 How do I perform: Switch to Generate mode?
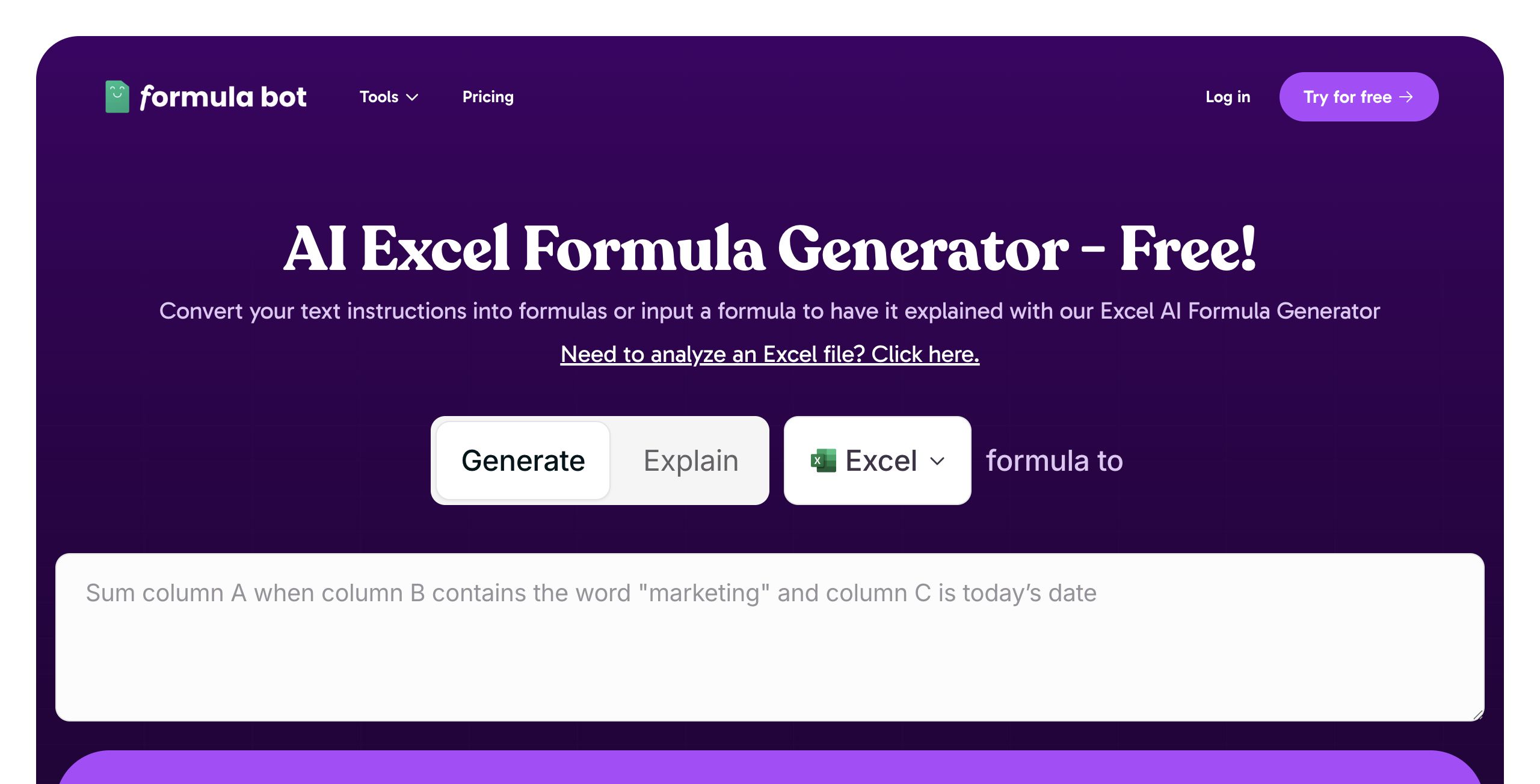click(523, 461)
